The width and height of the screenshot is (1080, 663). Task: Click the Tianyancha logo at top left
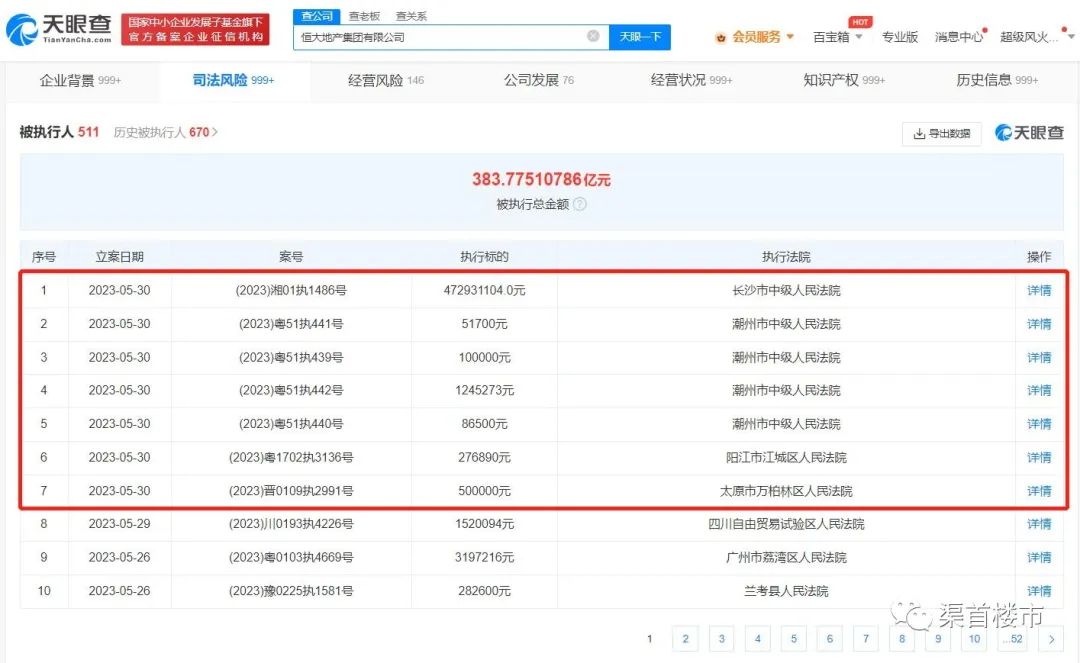[x=59, y=30]
